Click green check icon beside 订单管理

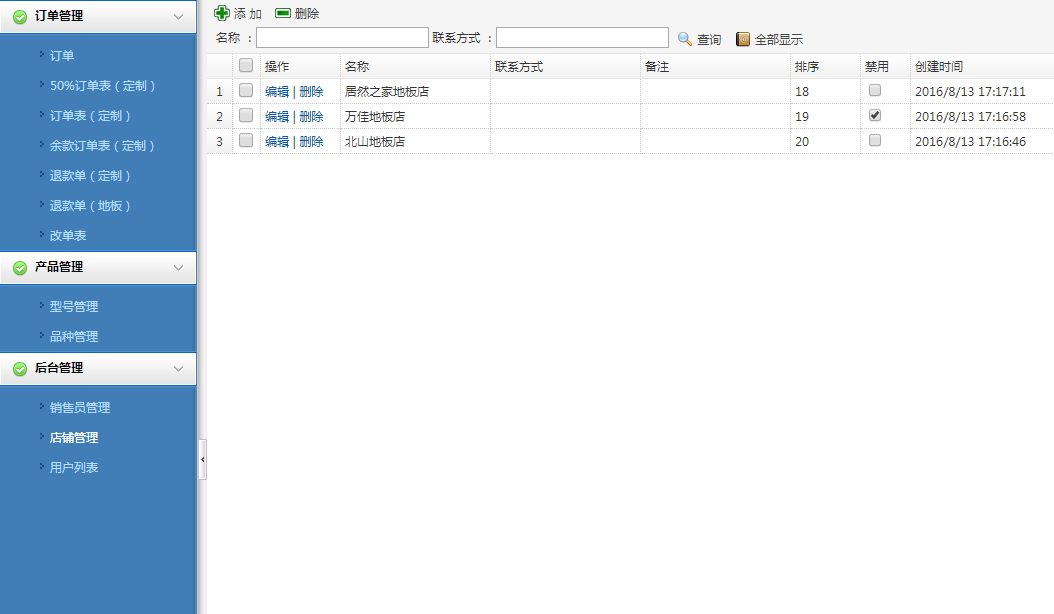coord(20,17)
